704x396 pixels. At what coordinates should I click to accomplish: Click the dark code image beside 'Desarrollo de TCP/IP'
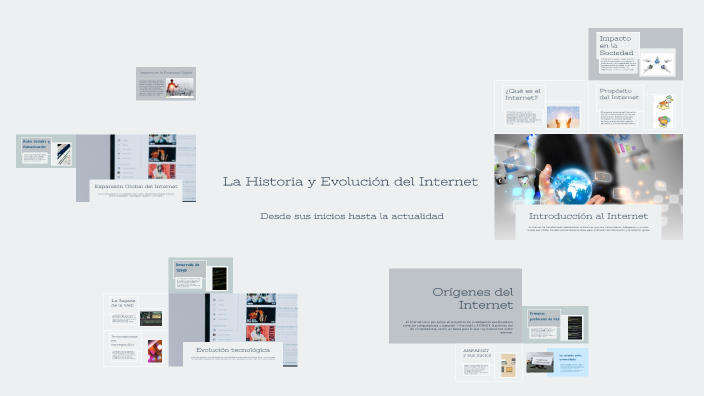pos(220,278)
